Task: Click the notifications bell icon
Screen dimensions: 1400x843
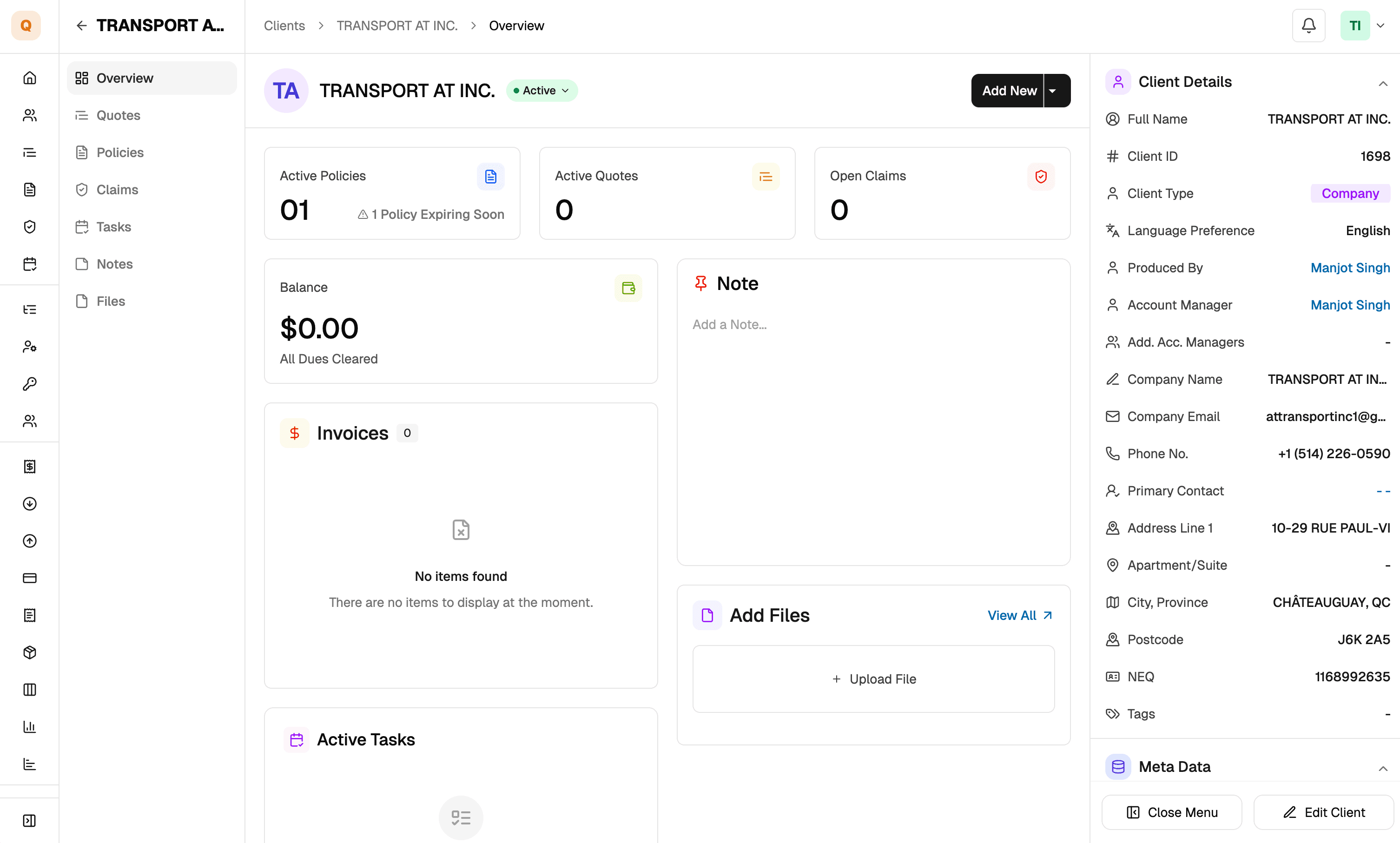Action: pyautogui.click(x=1308, y=26)
